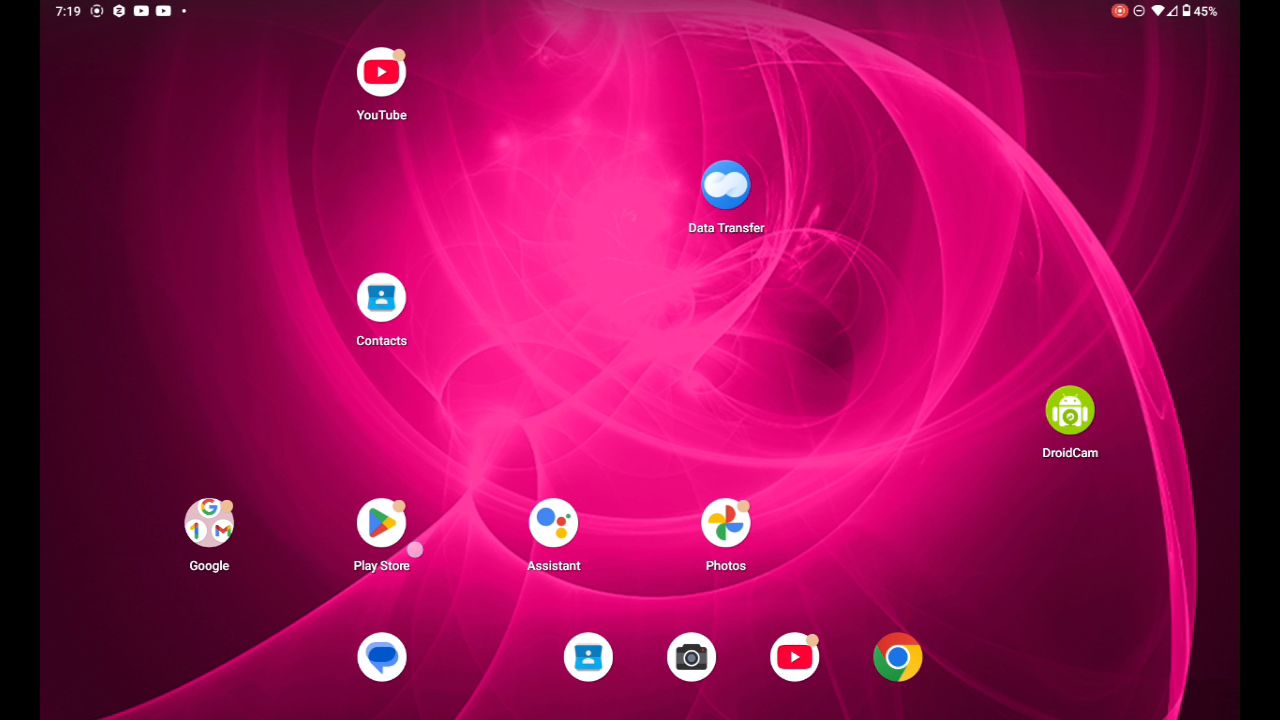The image size is (1280, 720).
Task: Open the labeled YouTube app on the home screen
Action: [x=381, y=73]
